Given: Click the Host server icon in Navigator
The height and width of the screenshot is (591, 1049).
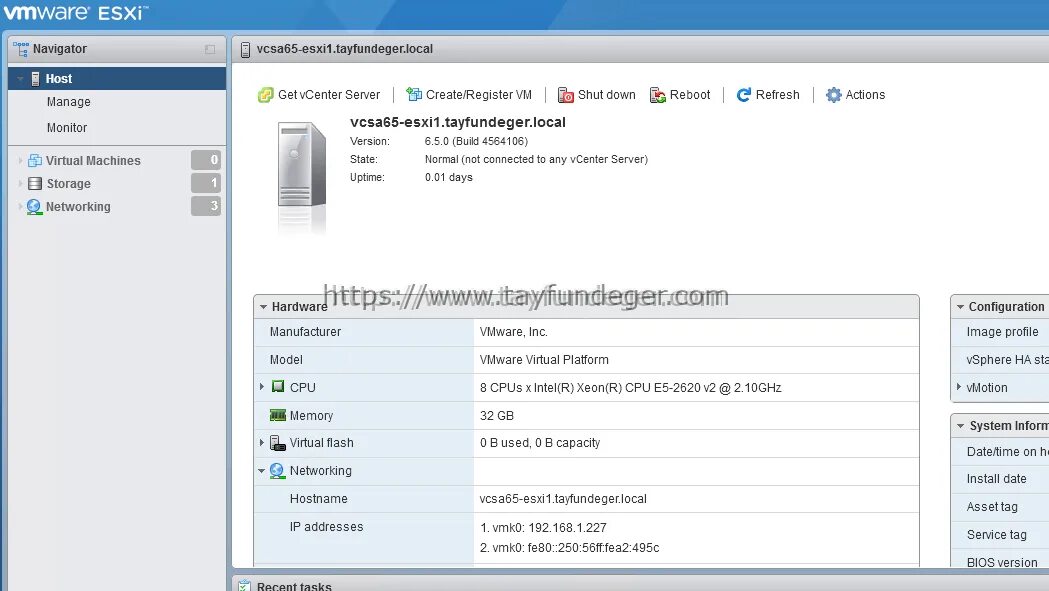Looking at the screenshot, I should point(35,79).
